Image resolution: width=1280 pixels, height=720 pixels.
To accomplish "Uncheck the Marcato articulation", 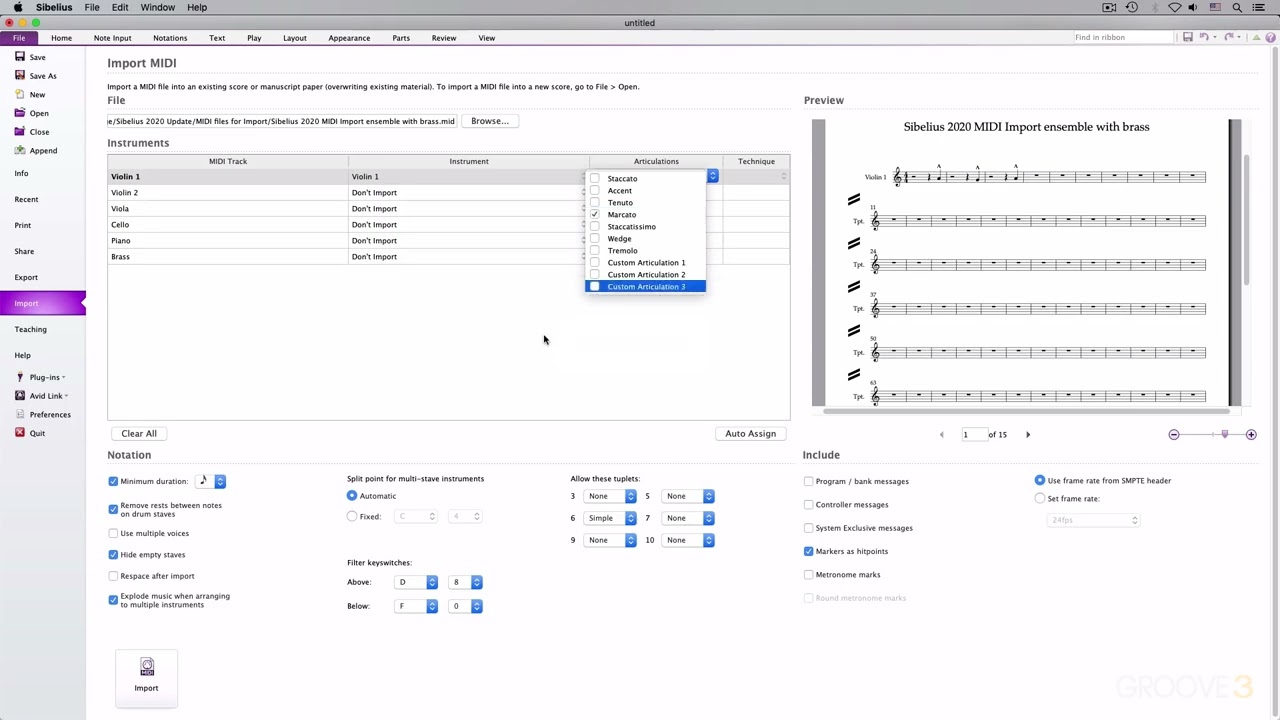I will [x=595, y=214].
